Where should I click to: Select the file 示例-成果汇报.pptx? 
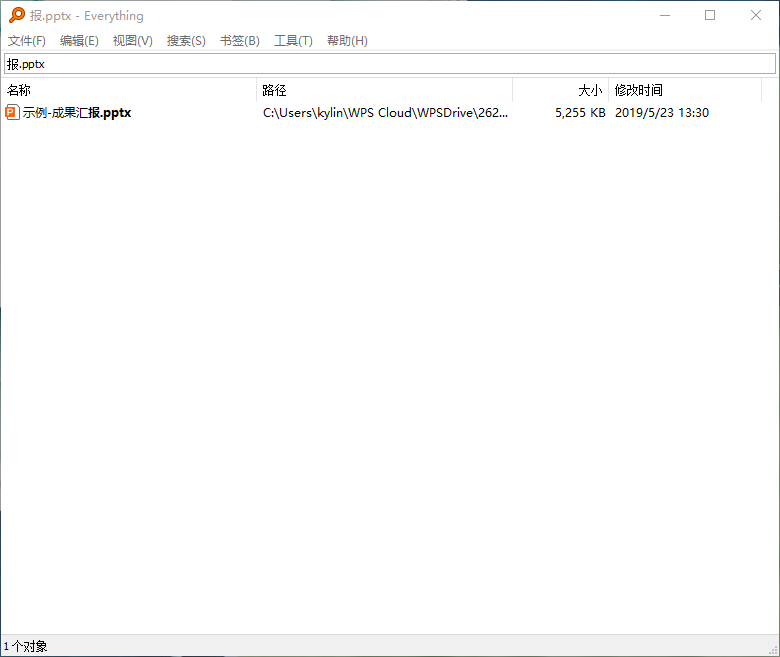77,113
